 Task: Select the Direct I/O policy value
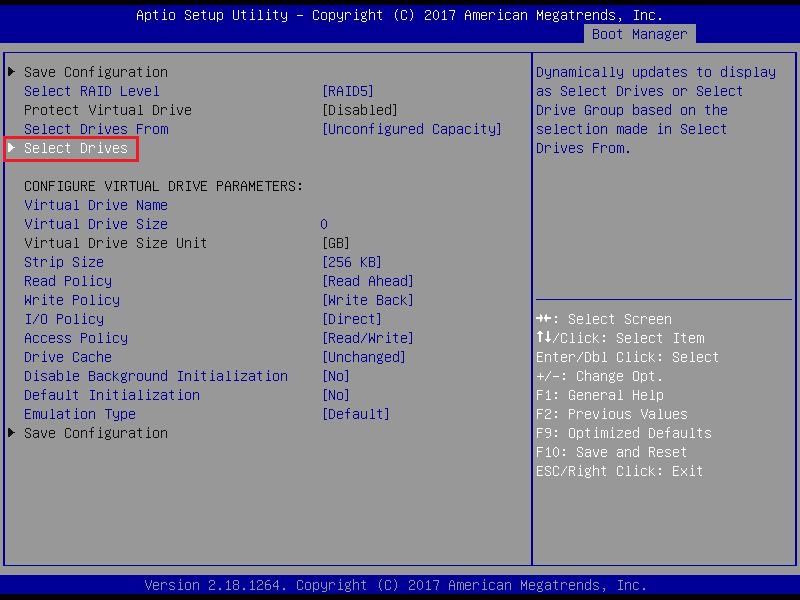(x=351, y=319)
